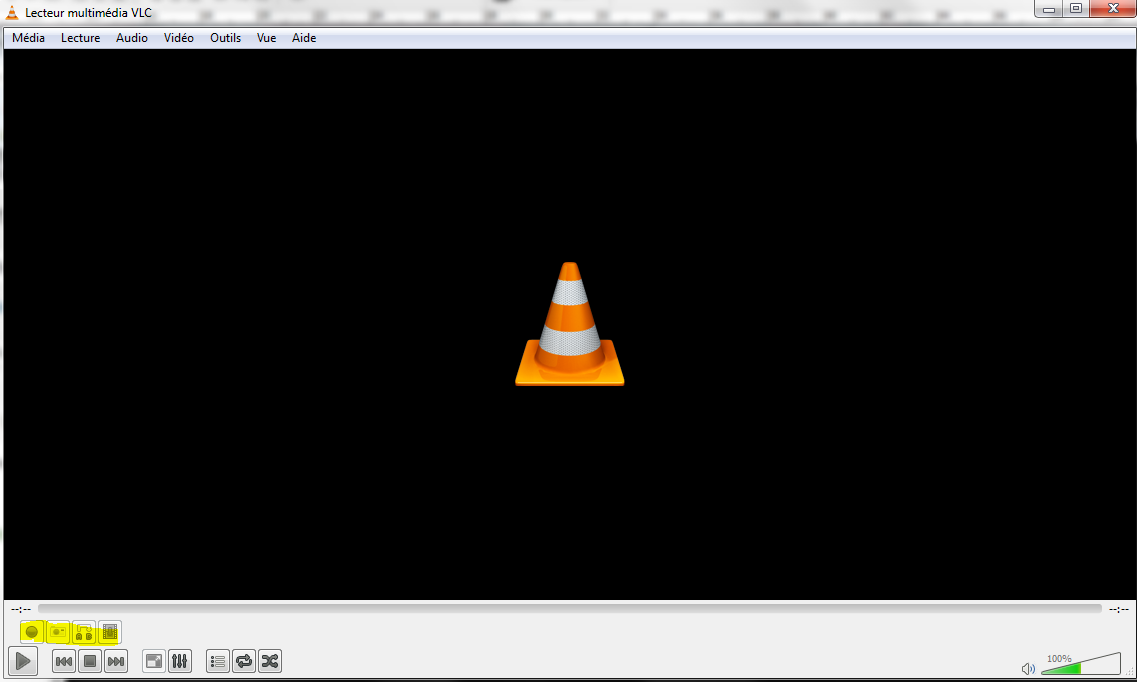The width and height of the screenshot is (1137, 682).
Task: Skip to next media track
Action: 116,661
